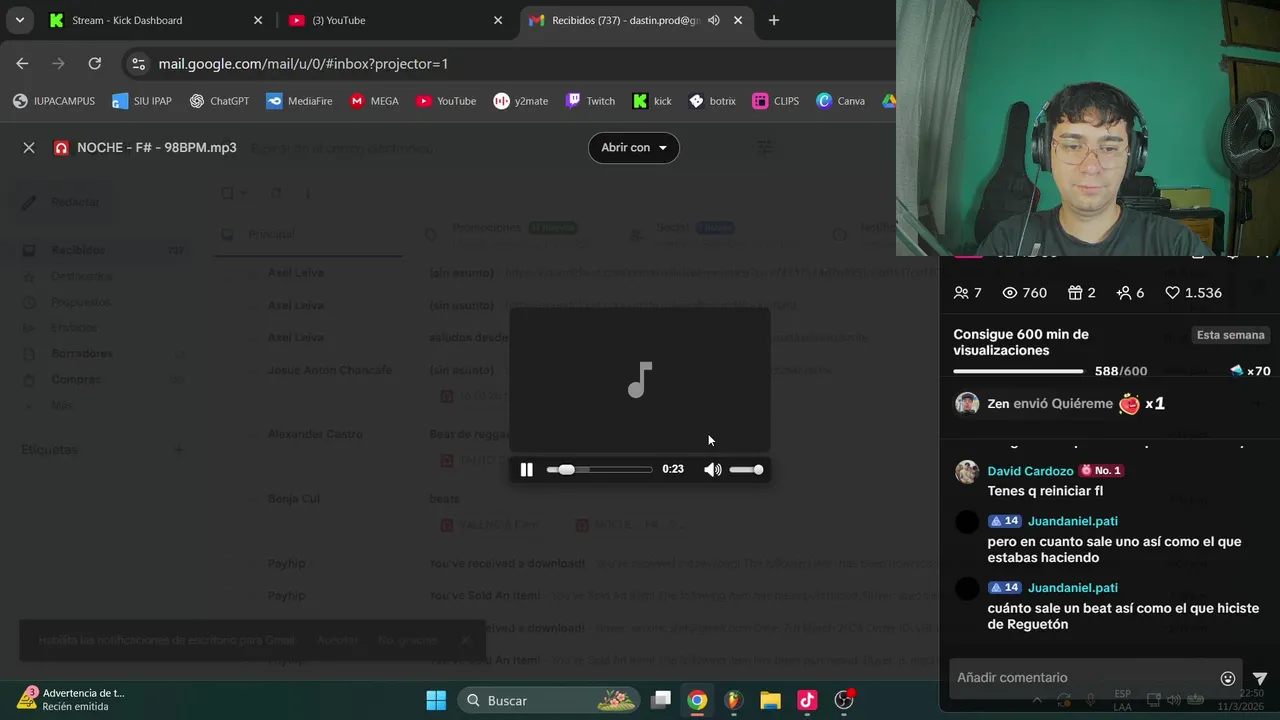
Task: Open the SIU IPAP bookmark
Action: coord(141,101)
